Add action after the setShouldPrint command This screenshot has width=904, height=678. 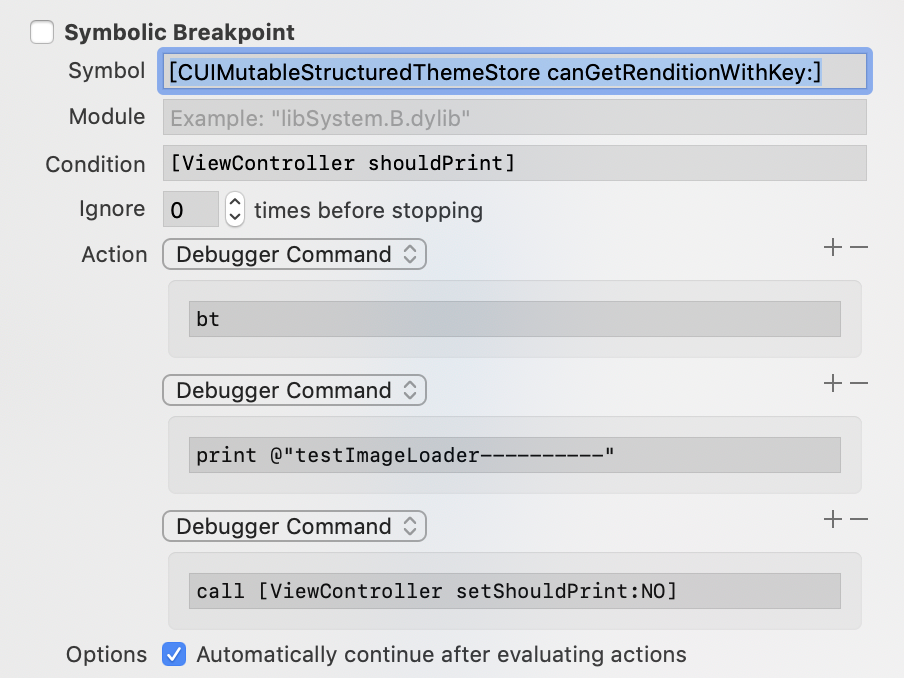point(832,519)
